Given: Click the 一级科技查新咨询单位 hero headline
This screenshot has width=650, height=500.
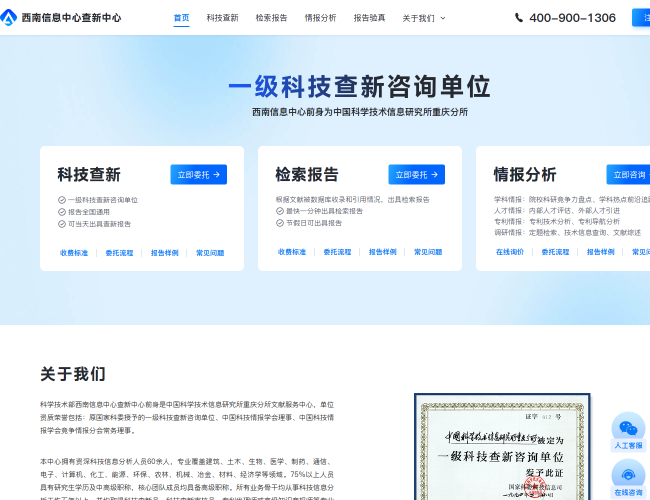Looking at the screenshot, I should tap(359, 87).
